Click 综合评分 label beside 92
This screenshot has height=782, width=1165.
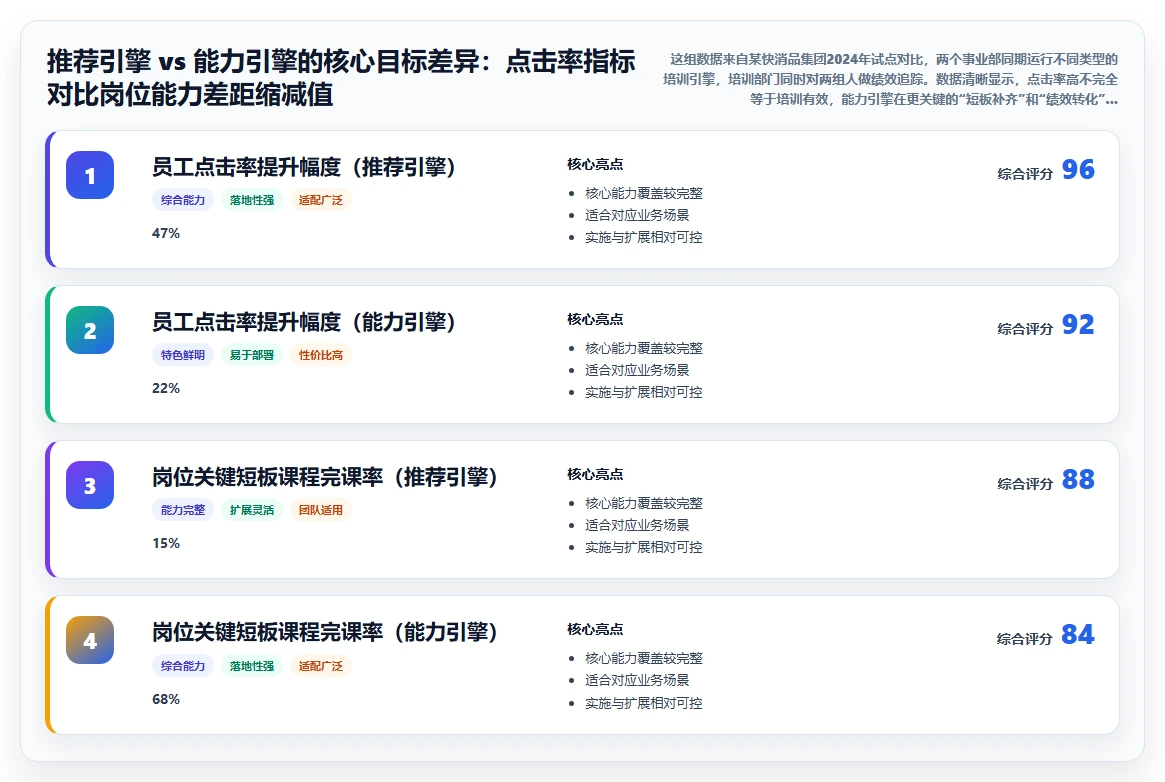pos(1025,329)
